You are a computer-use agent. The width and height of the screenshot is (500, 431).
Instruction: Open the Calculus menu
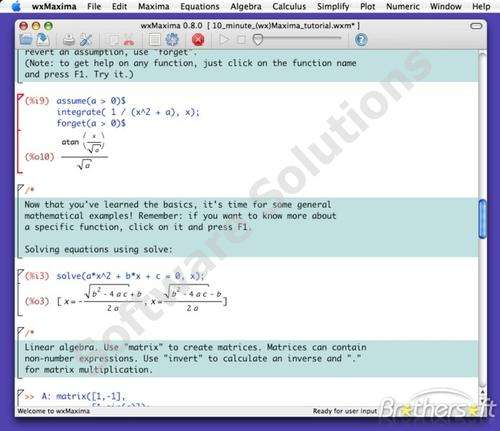coord(289,6)
